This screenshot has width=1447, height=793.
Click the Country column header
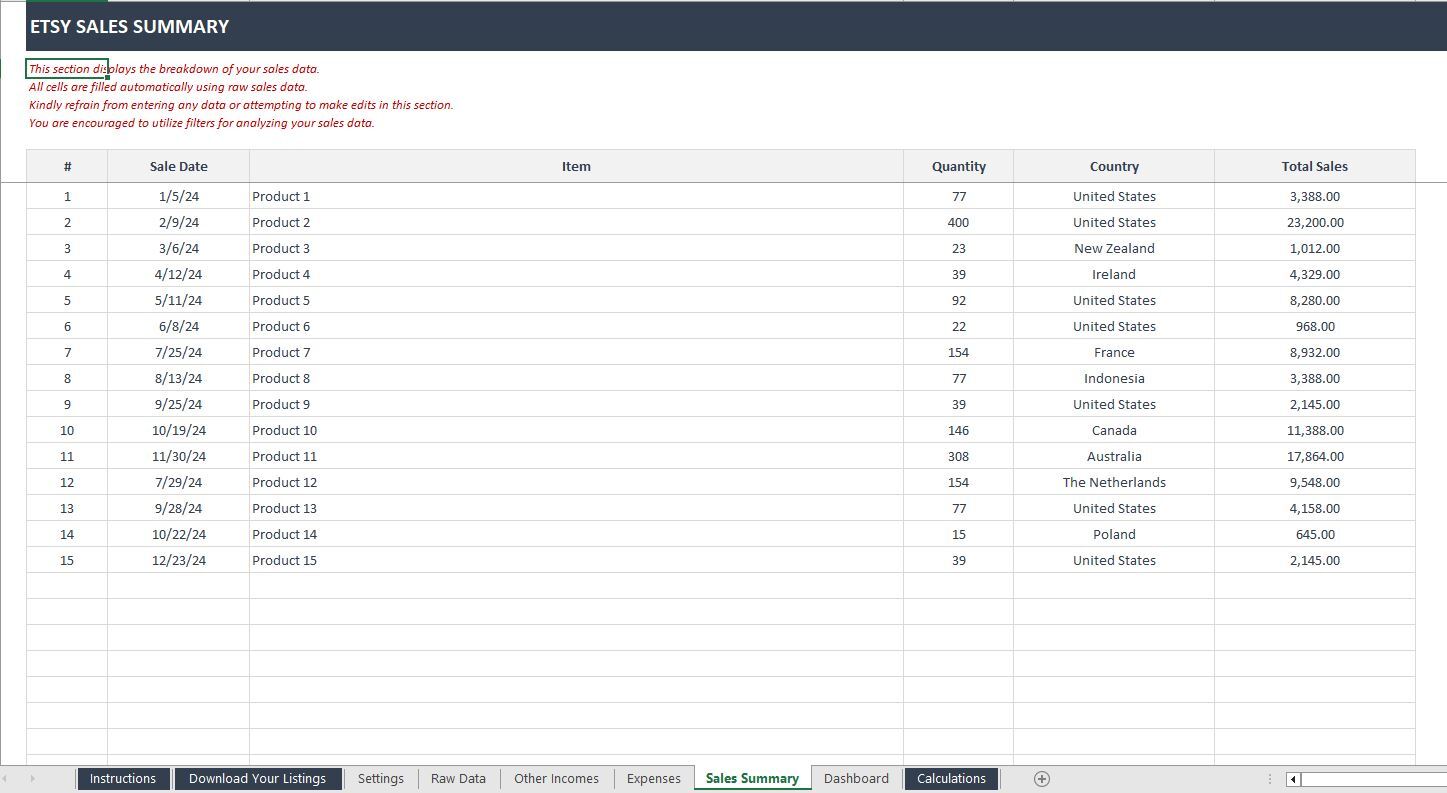(x=1114, y=167)
